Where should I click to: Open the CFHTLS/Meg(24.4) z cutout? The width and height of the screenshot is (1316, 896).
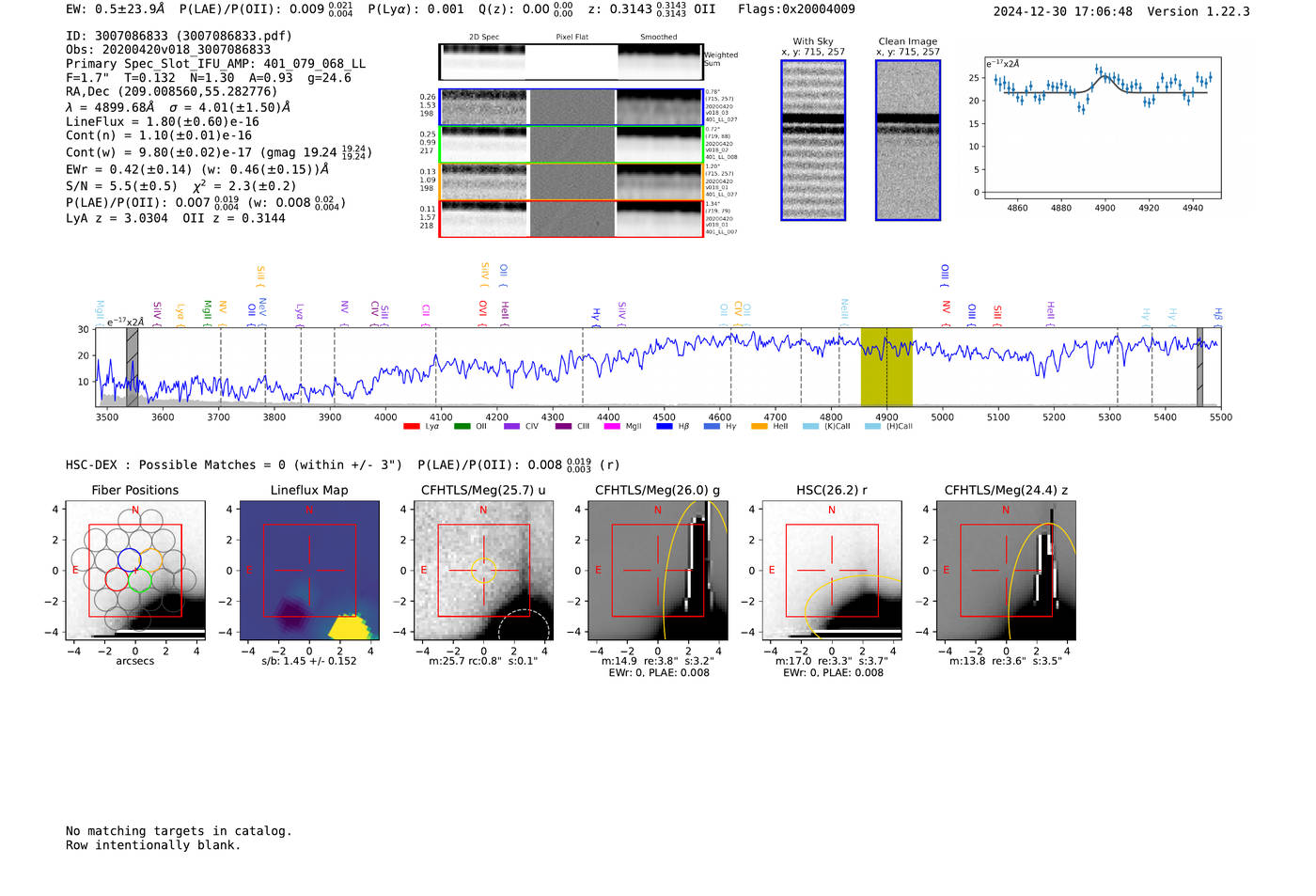(1006, 571)
